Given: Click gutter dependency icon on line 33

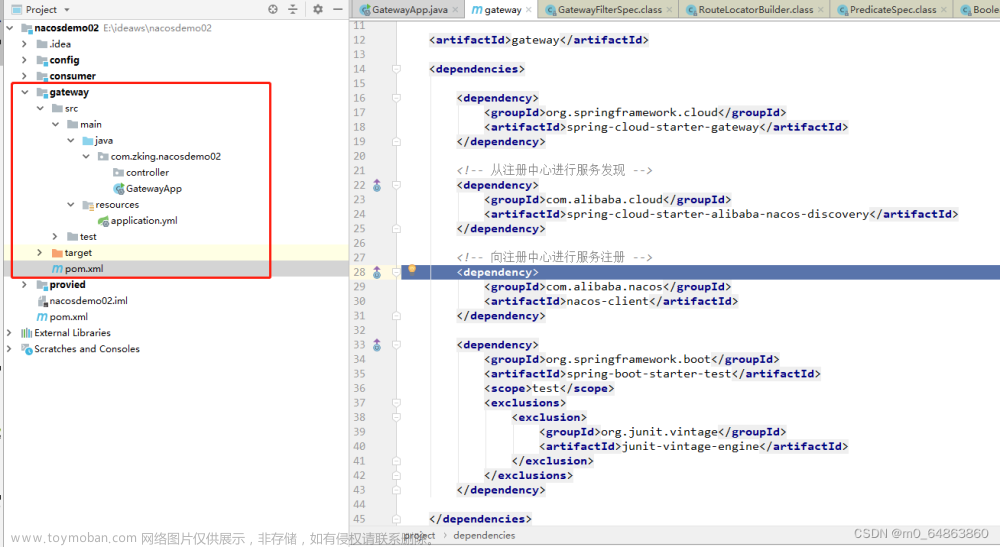Looking at the screenshot, I should tap(377, 345).
